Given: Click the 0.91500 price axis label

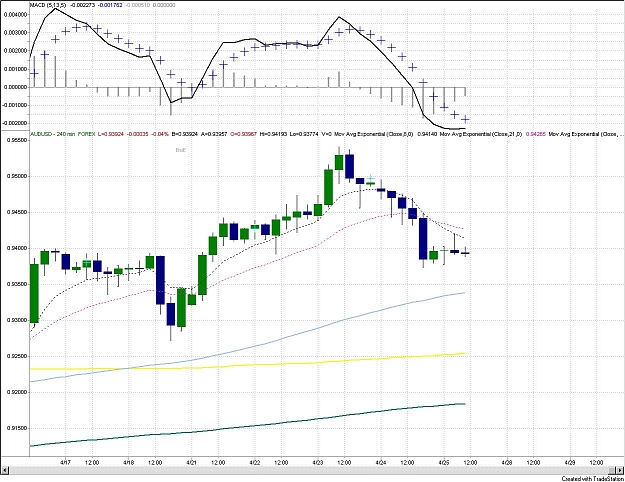Looking at the screenshot, I should point(17,428).
